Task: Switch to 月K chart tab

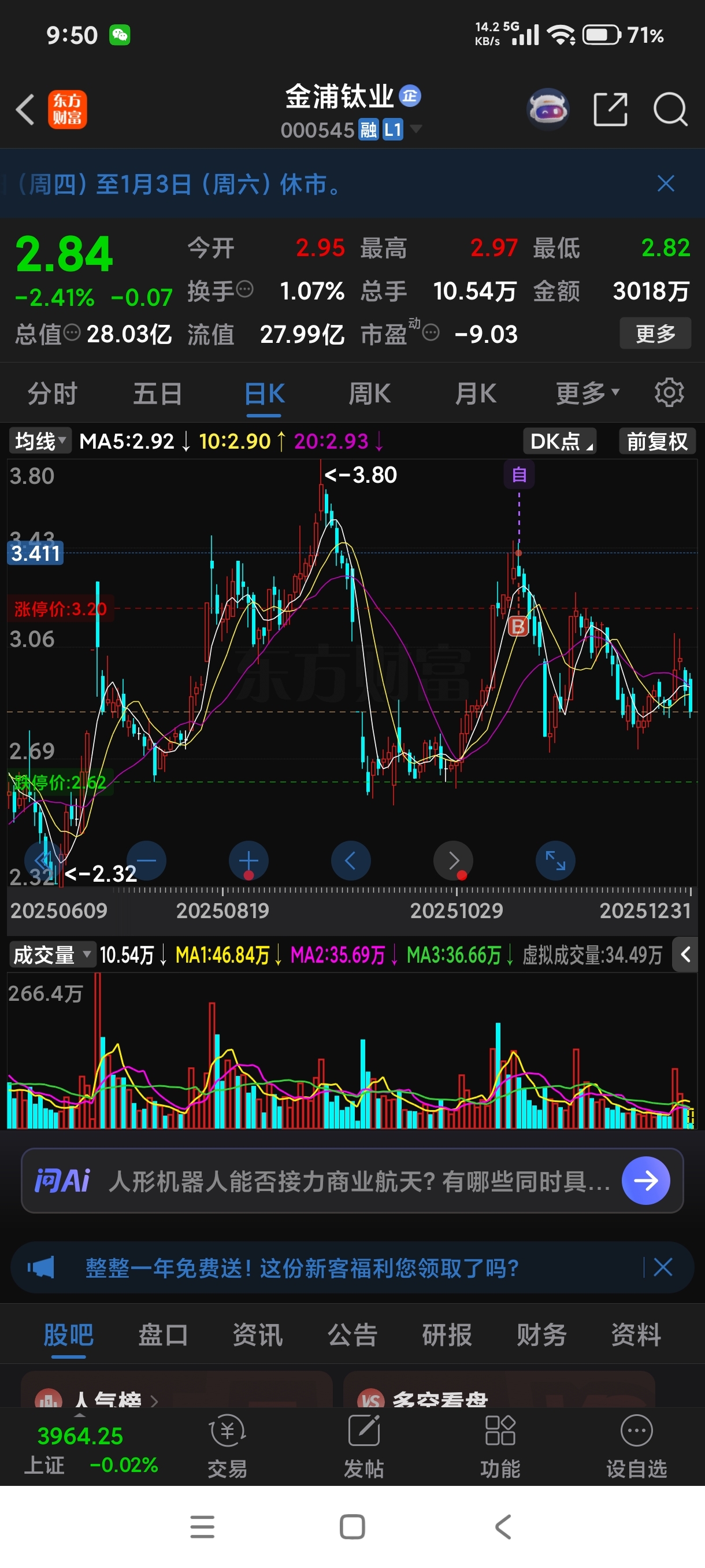Action: [476, 393]
